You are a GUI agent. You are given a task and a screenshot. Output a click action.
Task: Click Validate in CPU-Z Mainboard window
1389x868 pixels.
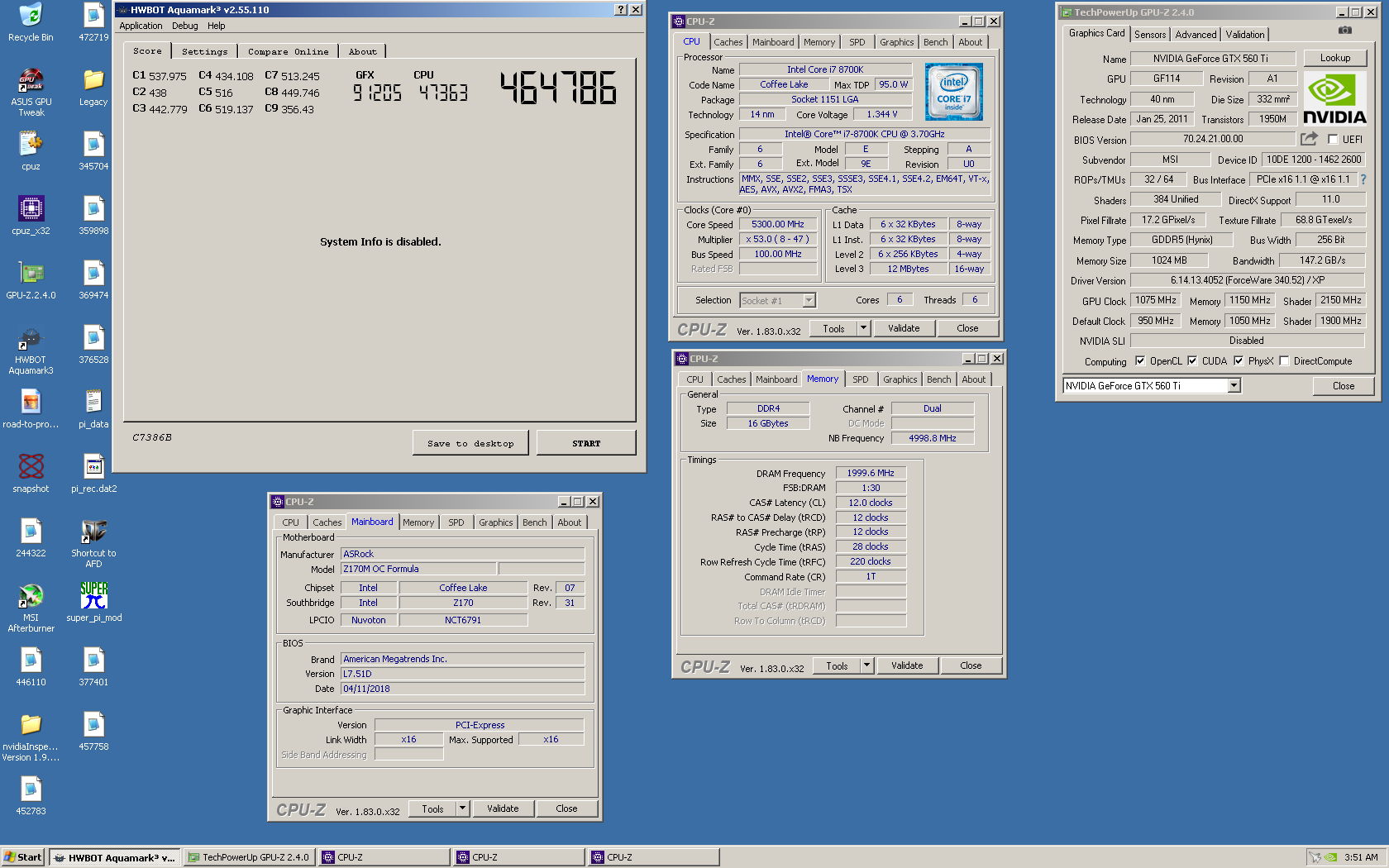coord(503,808)
